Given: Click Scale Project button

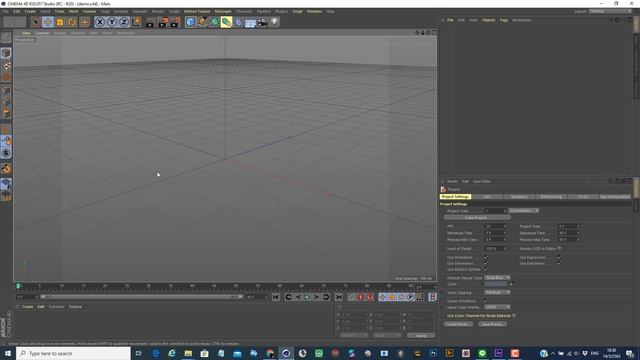Looking at the screenshot, I should [476, 218].
